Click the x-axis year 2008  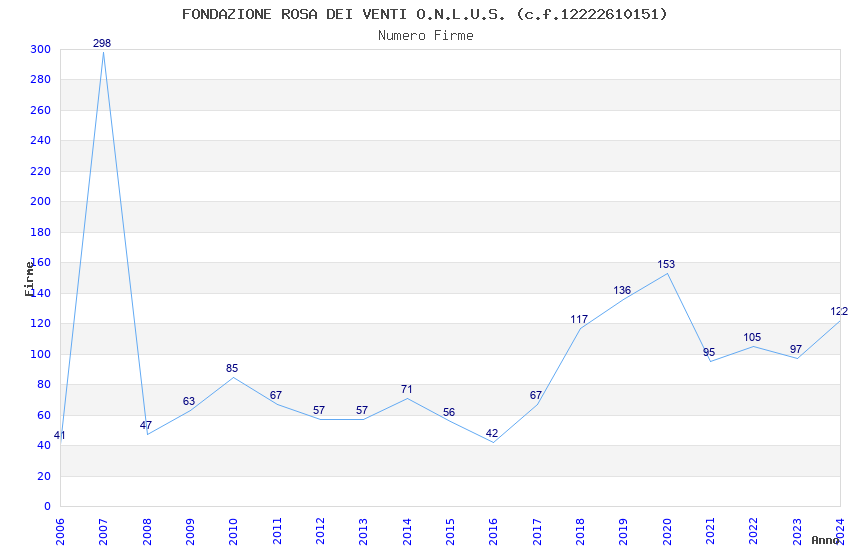(146, 531)
